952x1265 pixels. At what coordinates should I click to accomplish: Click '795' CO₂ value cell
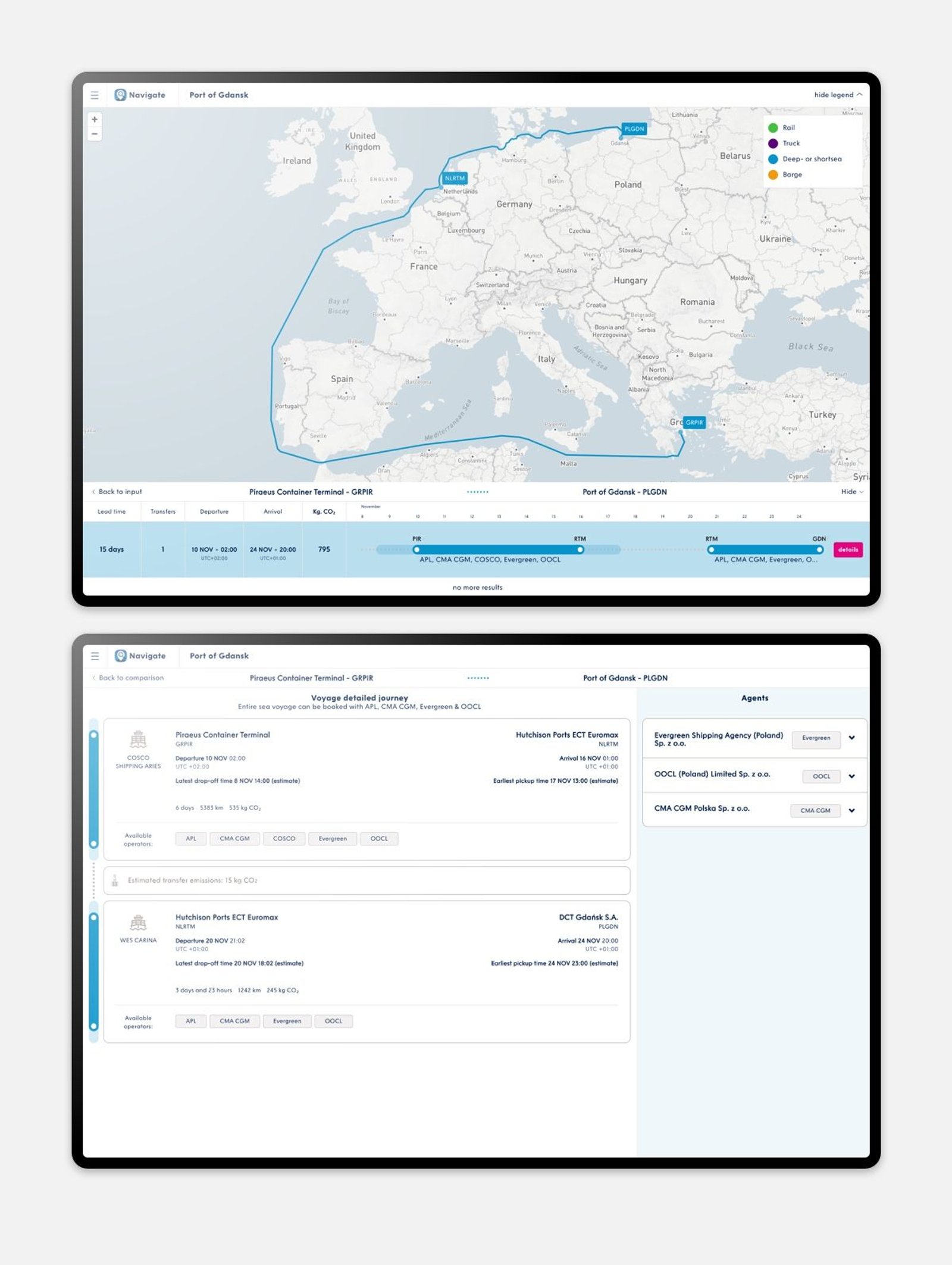(x=324, y=549)
